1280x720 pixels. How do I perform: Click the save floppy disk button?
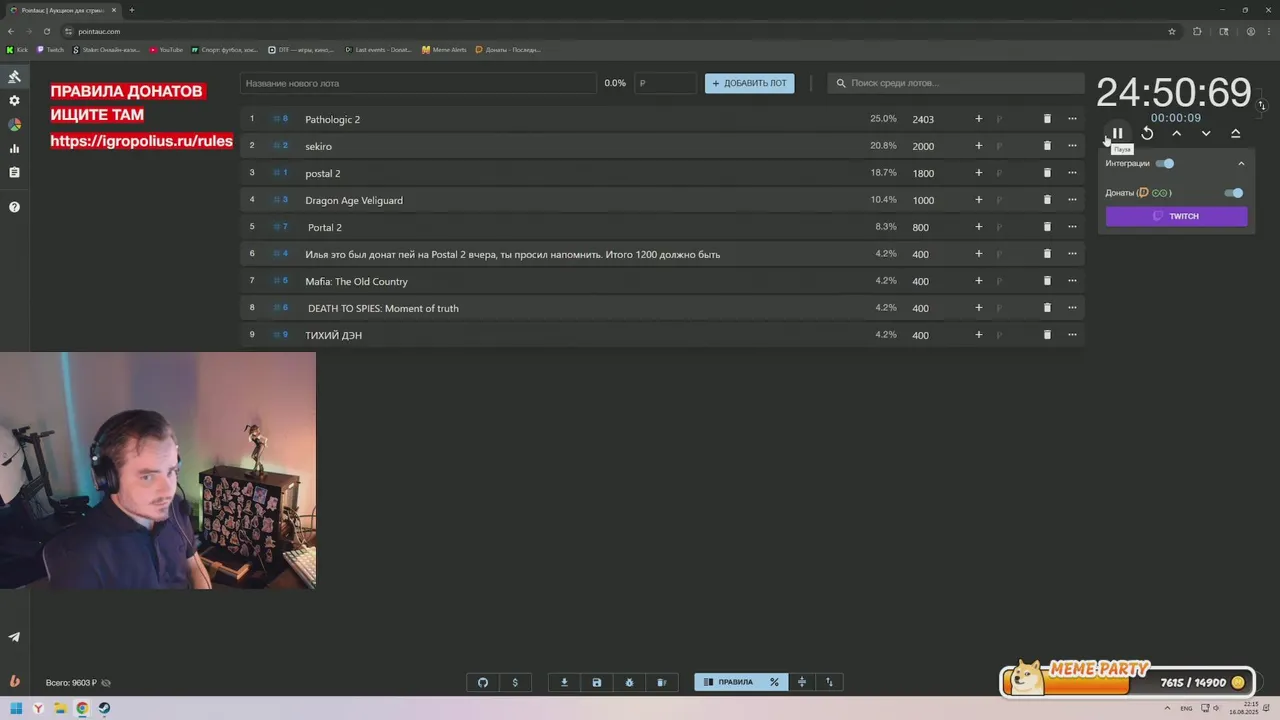tap(597, 682)
